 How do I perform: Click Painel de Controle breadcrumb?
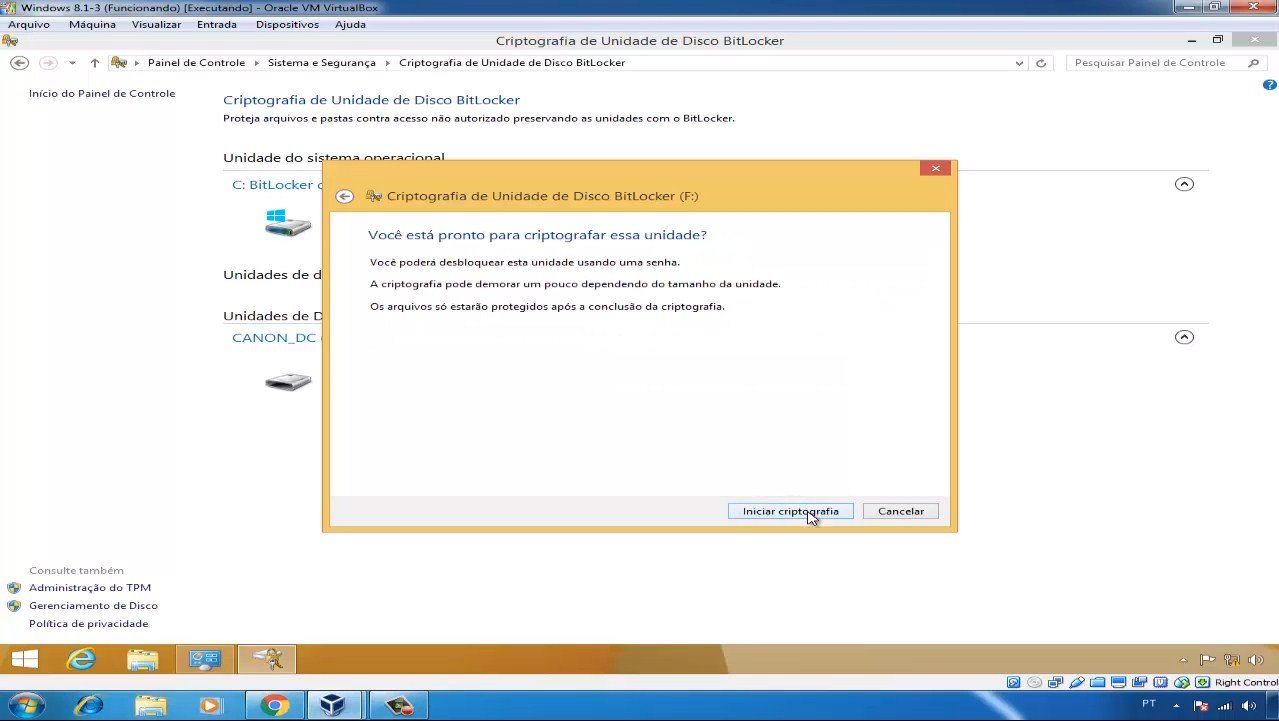click(x=196, y=63)
